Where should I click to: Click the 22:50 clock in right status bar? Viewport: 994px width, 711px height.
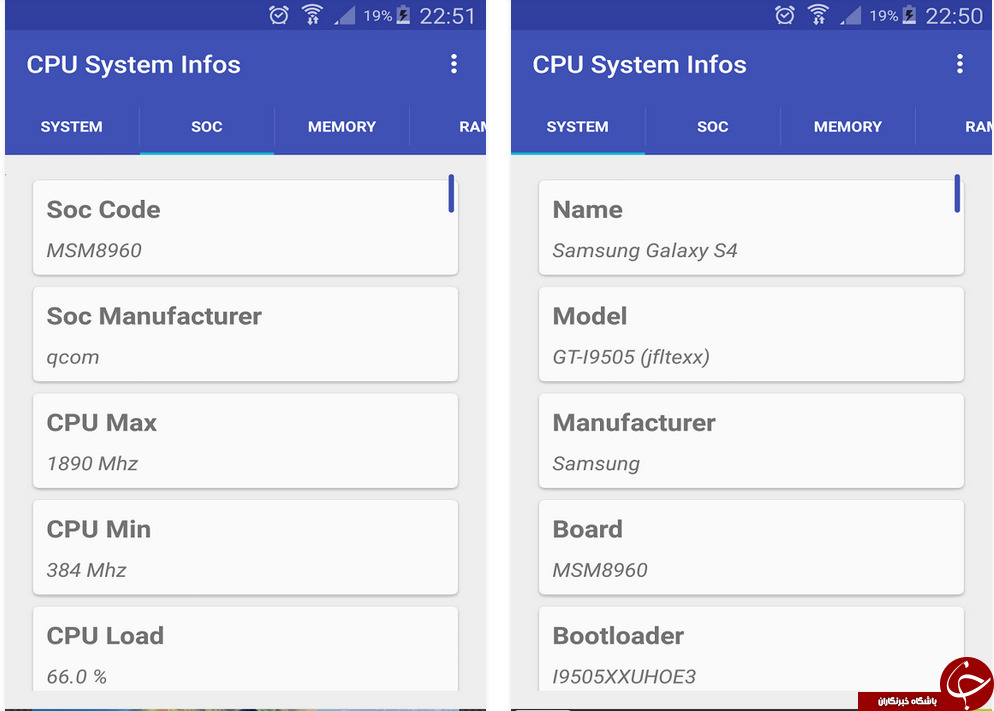pyautogui.click(x=953, y=16)
